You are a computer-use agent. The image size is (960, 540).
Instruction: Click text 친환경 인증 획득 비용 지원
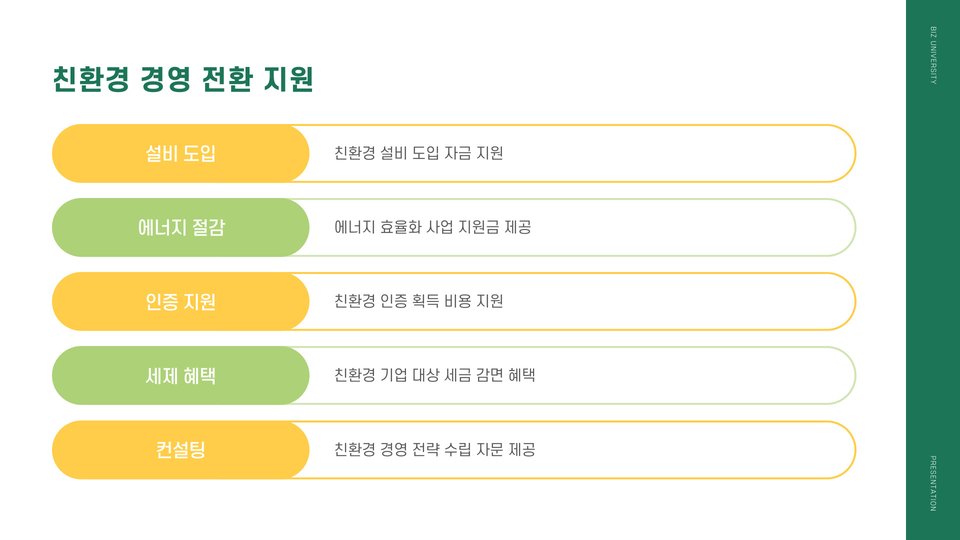pos(419,301)
